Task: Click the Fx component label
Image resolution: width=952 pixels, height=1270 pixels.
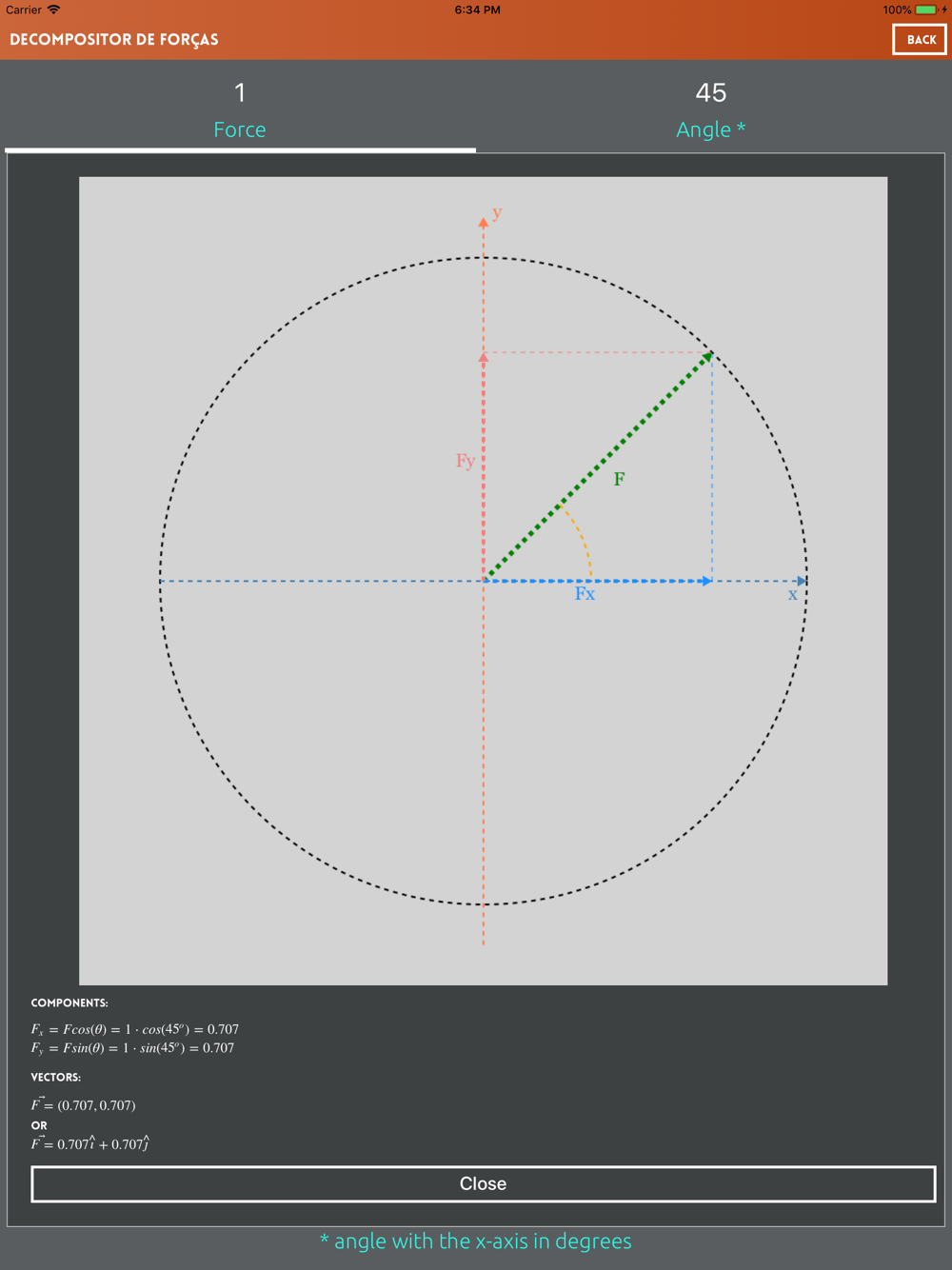Action: (585, 594)
